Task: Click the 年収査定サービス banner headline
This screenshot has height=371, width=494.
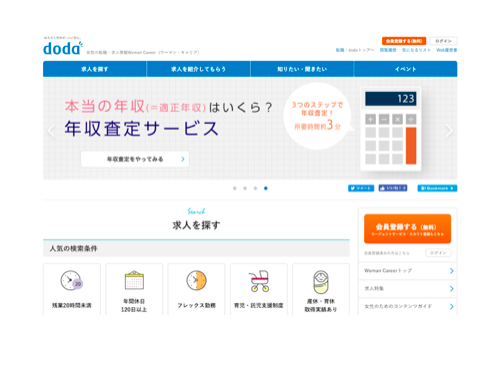Action: tap(141, 129)
